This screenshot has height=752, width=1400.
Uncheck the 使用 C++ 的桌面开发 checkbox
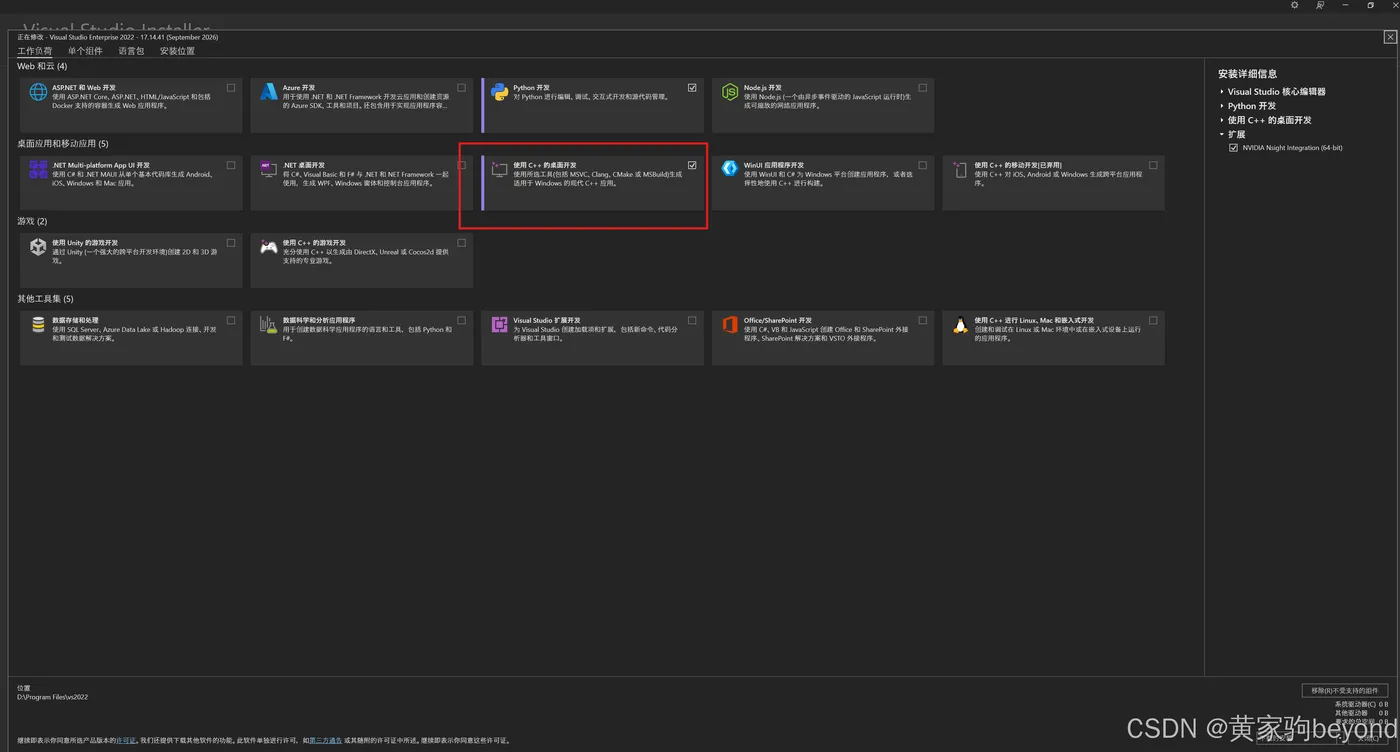tap(692, 165)
